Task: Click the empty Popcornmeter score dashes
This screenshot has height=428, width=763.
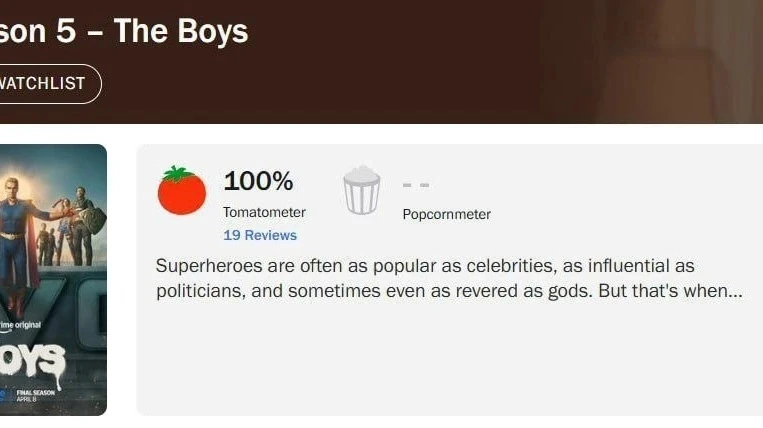Action: click(x=416, y=185)
